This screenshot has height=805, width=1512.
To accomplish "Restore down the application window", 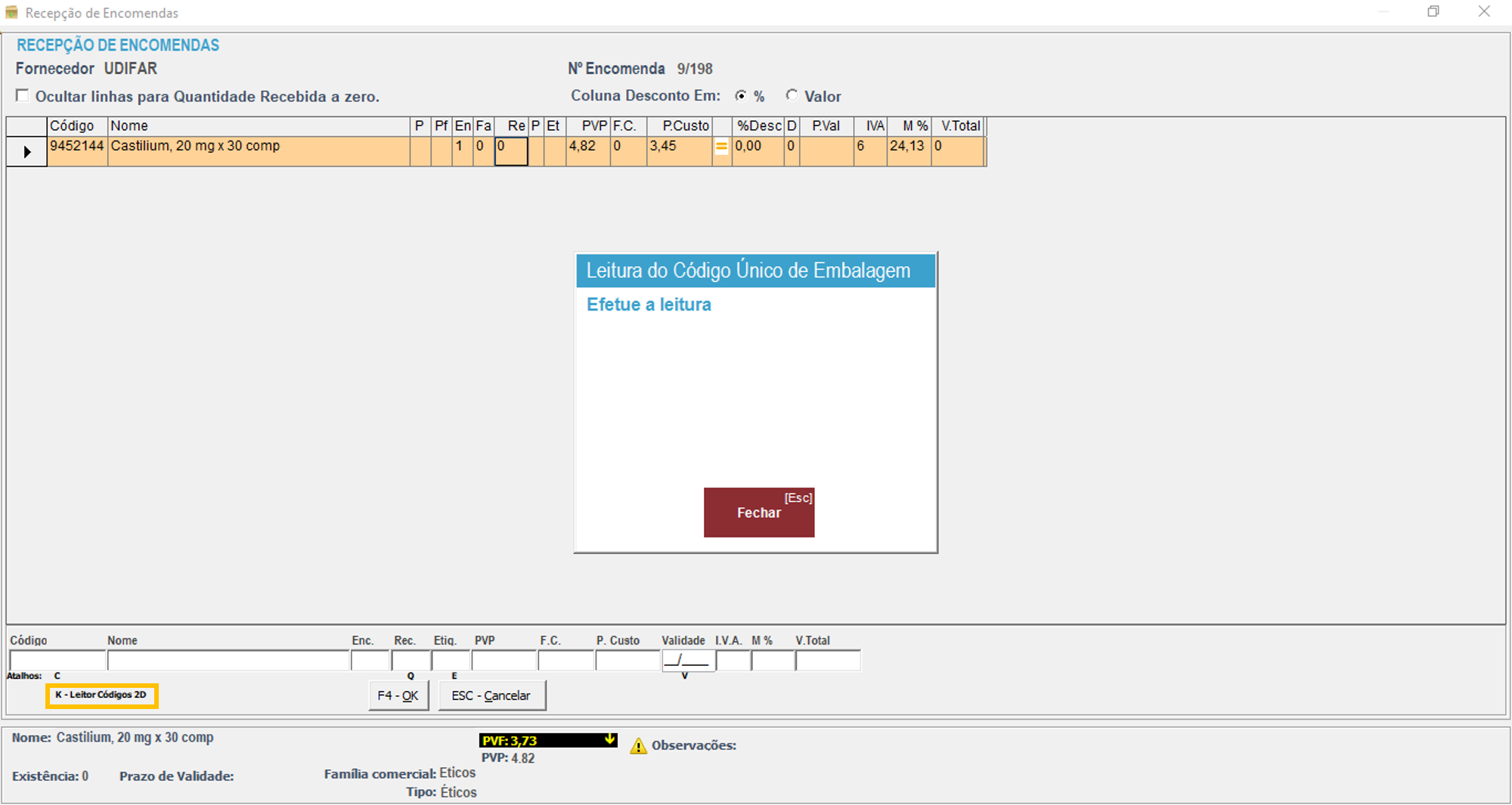I will coord(1433,12).
